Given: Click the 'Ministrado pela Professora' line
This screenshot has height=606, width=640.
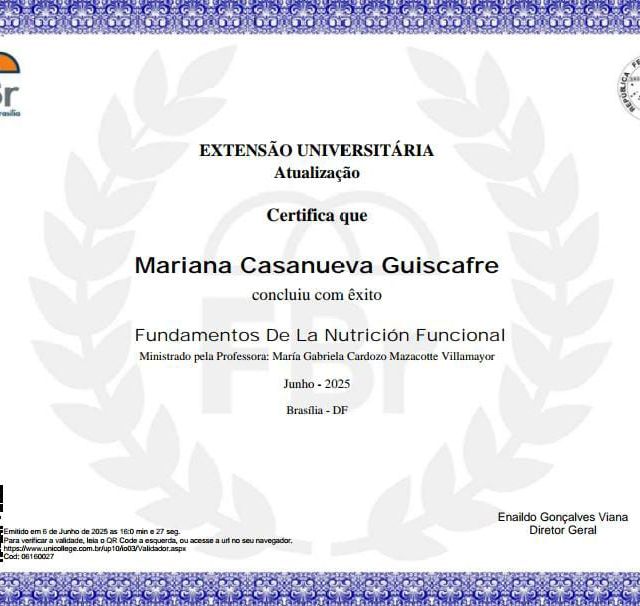Looking at the screenshot, I should pyautogui.click(x=317, y=356).
